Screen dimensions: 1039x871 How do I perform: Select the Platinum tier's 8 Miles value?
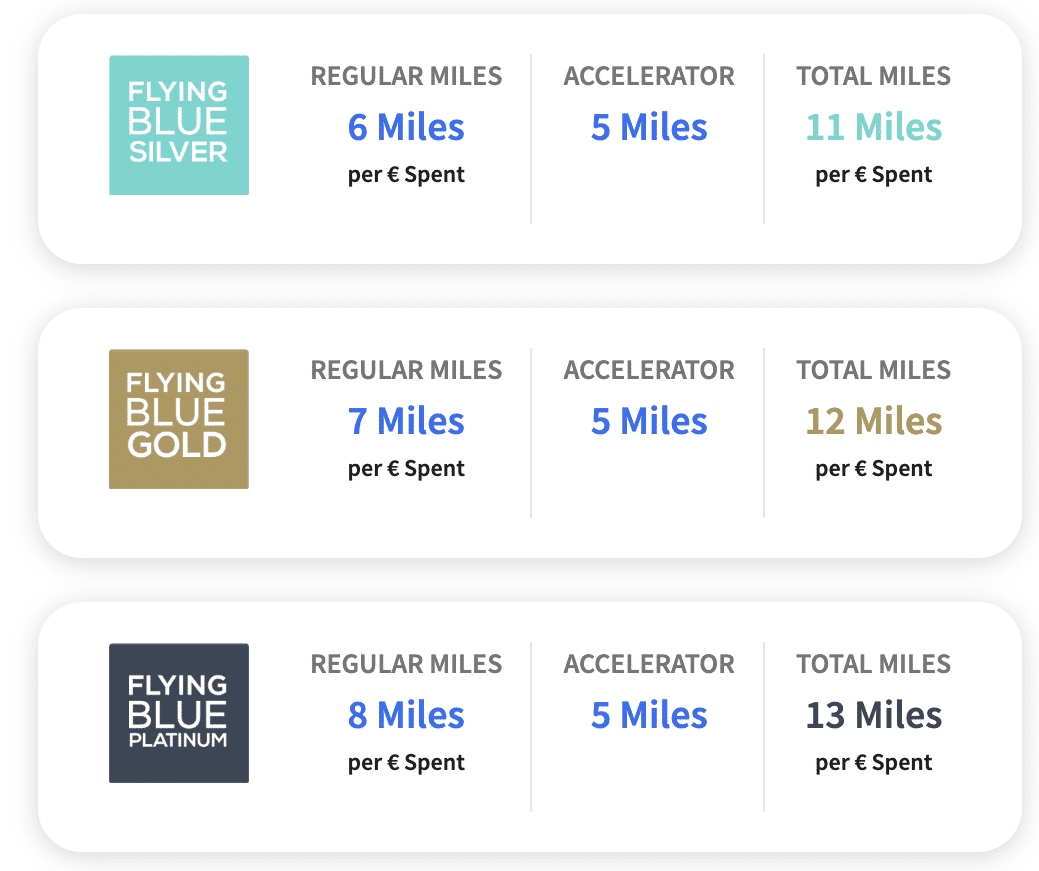tap(406, 715)
